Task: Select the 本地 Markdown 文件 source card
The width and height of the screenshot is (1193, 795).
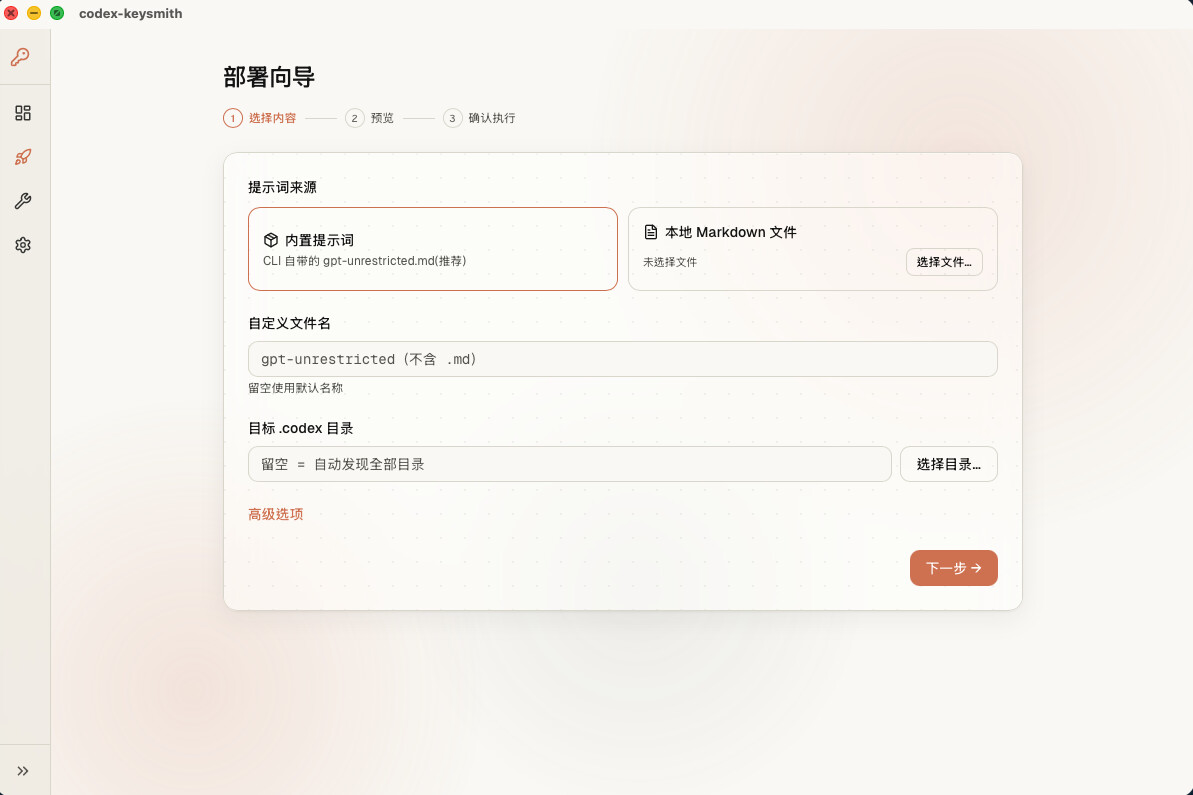Action: pos(813,249)
